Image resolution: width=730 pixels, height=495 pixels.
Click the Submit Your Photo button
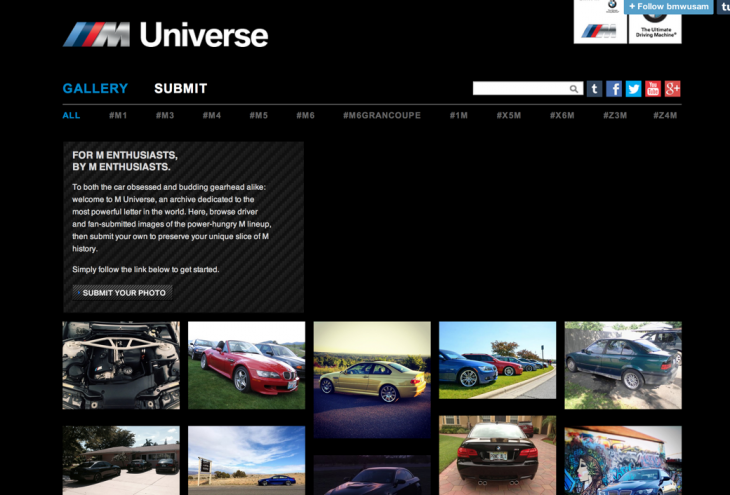122,293
